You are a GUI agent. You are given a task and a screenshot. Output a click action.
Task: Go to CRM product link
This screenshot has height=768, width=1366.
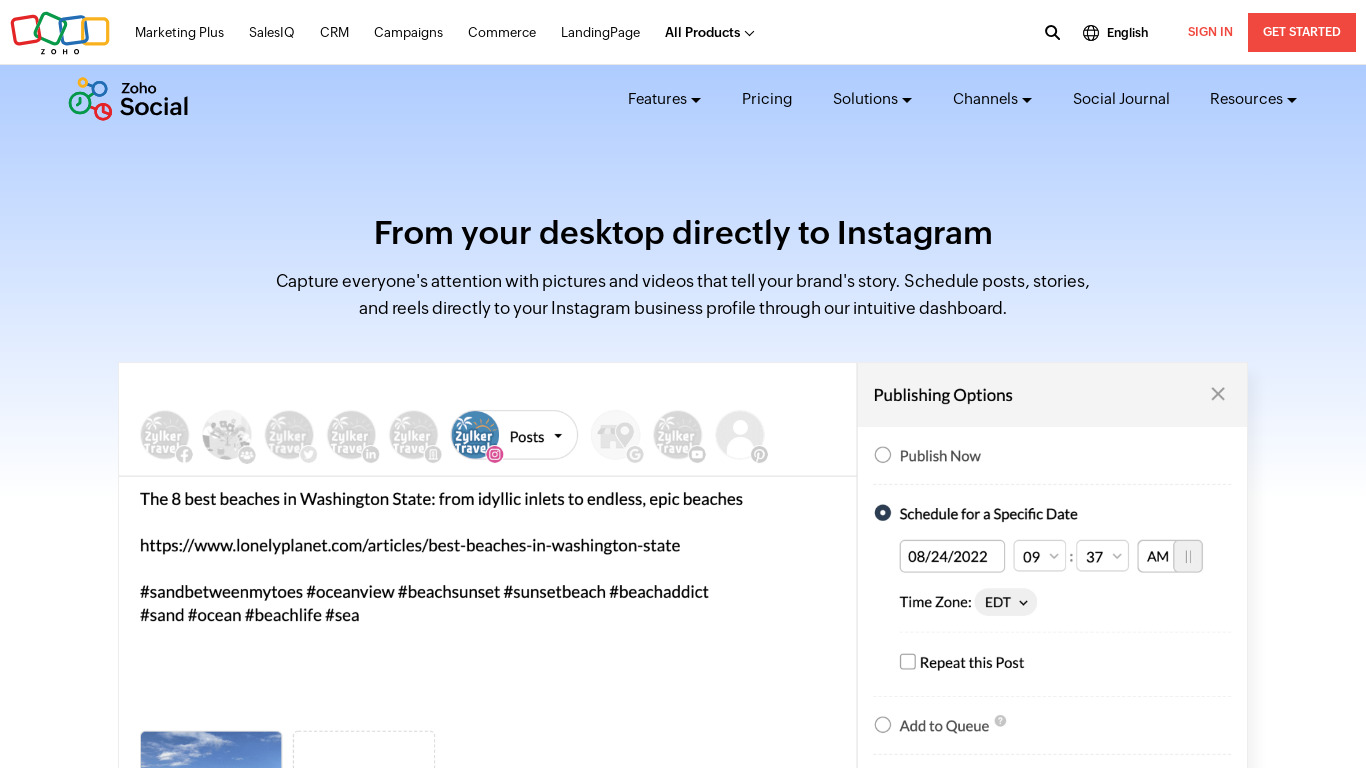(334, 33)
